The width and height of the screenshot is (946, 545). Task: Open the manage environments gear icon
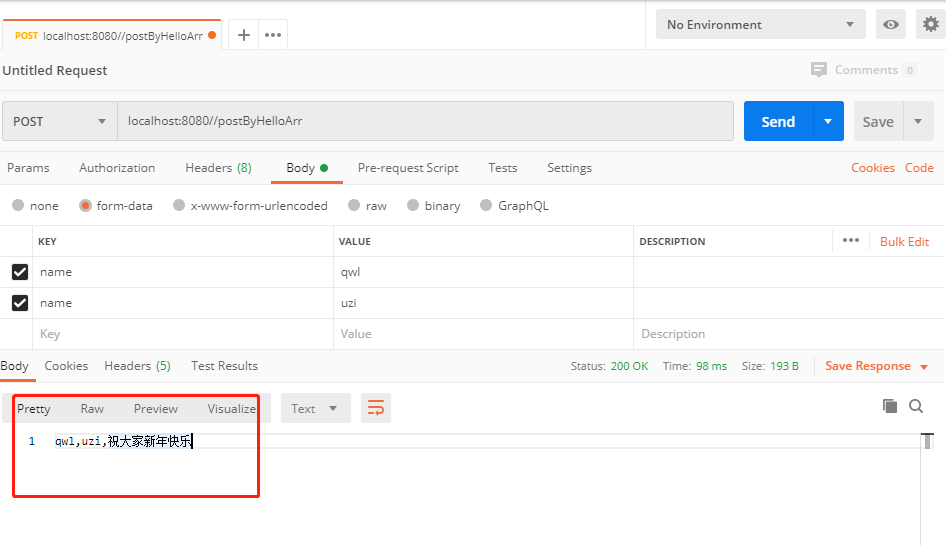click(930, 24)
